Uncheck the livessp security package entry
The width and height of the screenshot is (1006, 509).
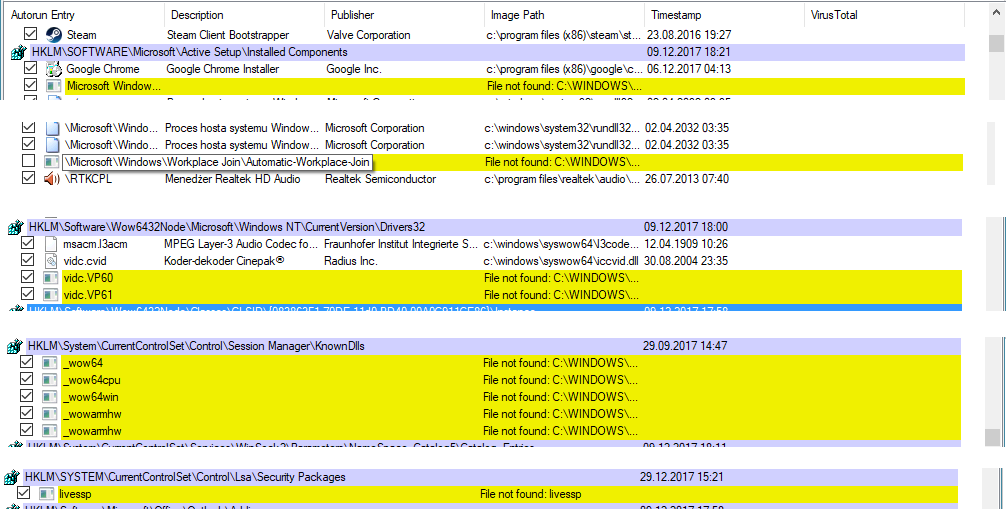pos(24,493)
